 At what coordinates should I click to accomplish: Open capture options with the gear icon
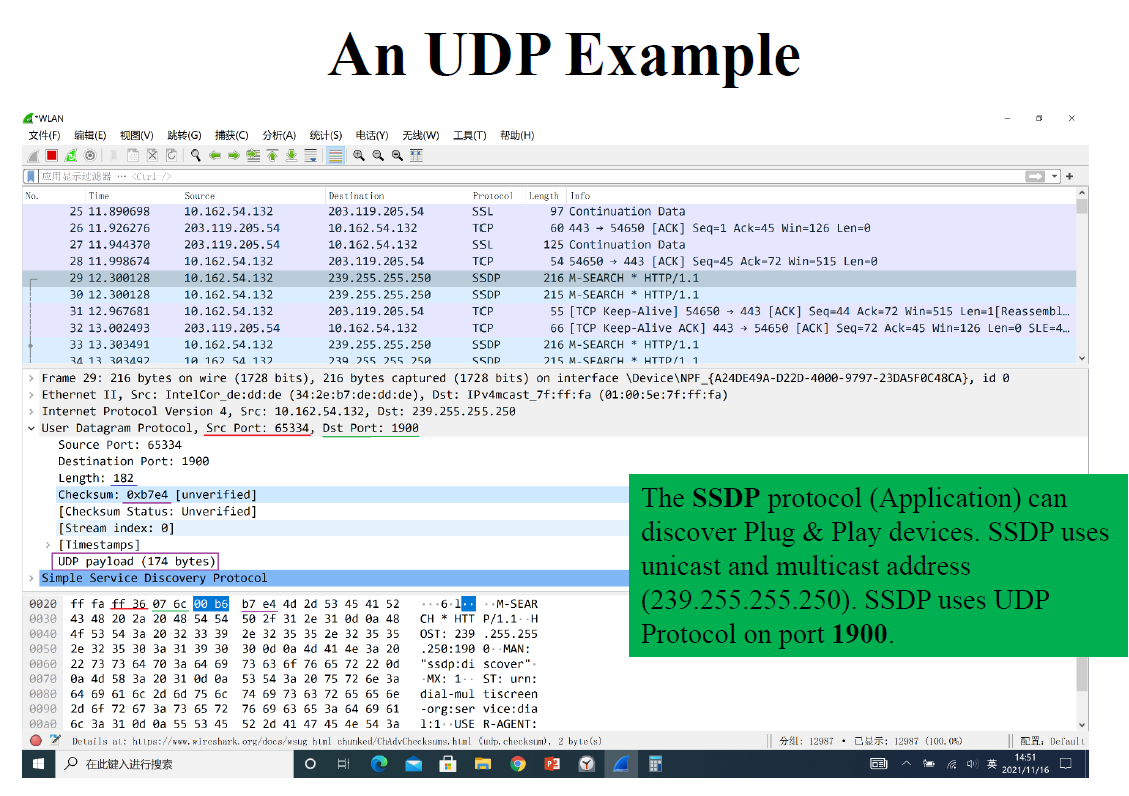[90, 155]
